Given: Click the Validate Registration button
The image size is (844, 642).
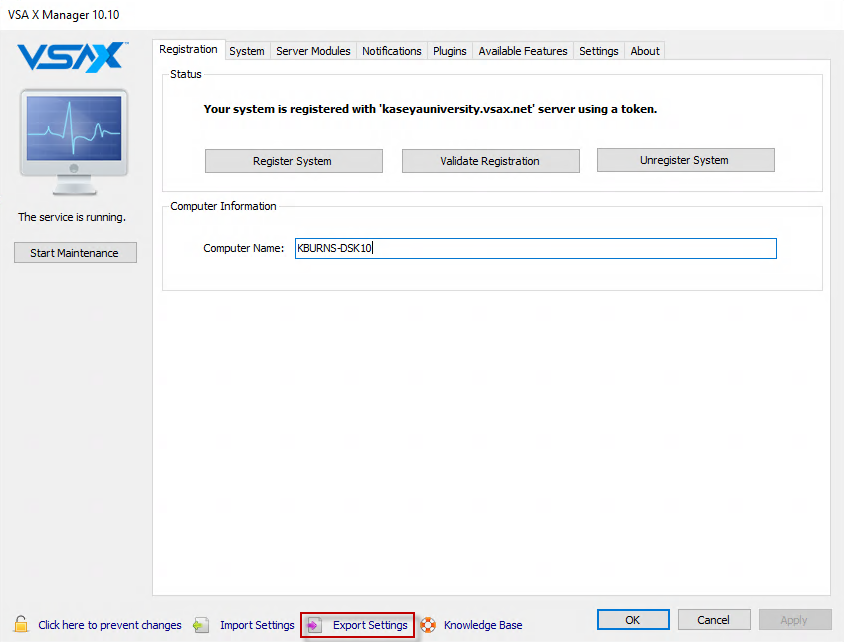Looking at the screenshot, I should click(x=490, y=161).
